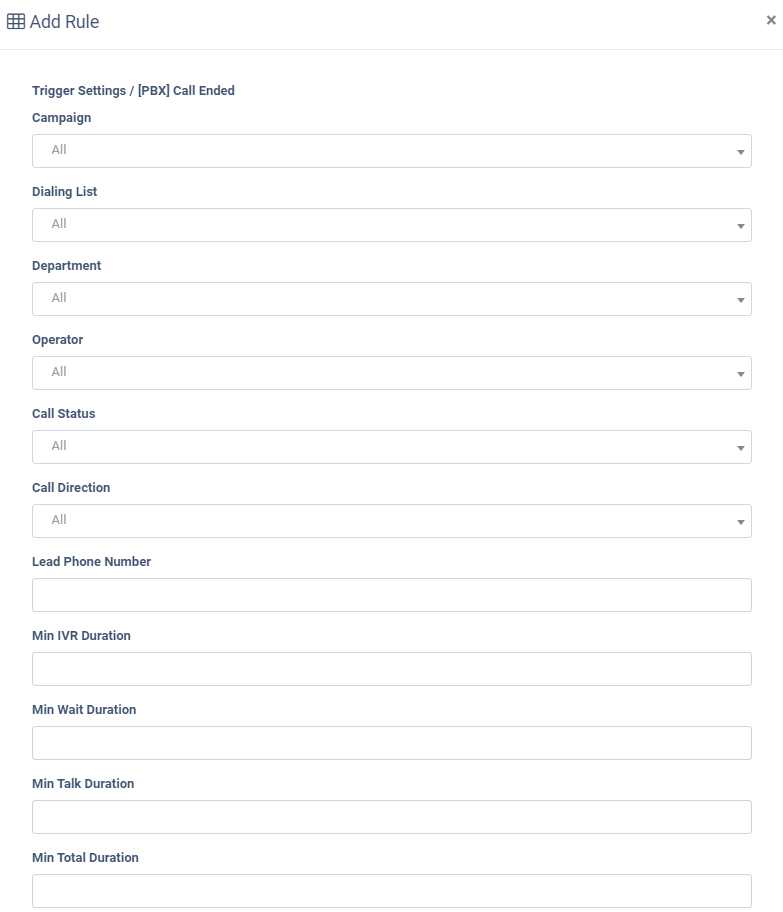
Task: Open the Call Status dropdown
Action: pyautogui.click(x=392, y=447)
